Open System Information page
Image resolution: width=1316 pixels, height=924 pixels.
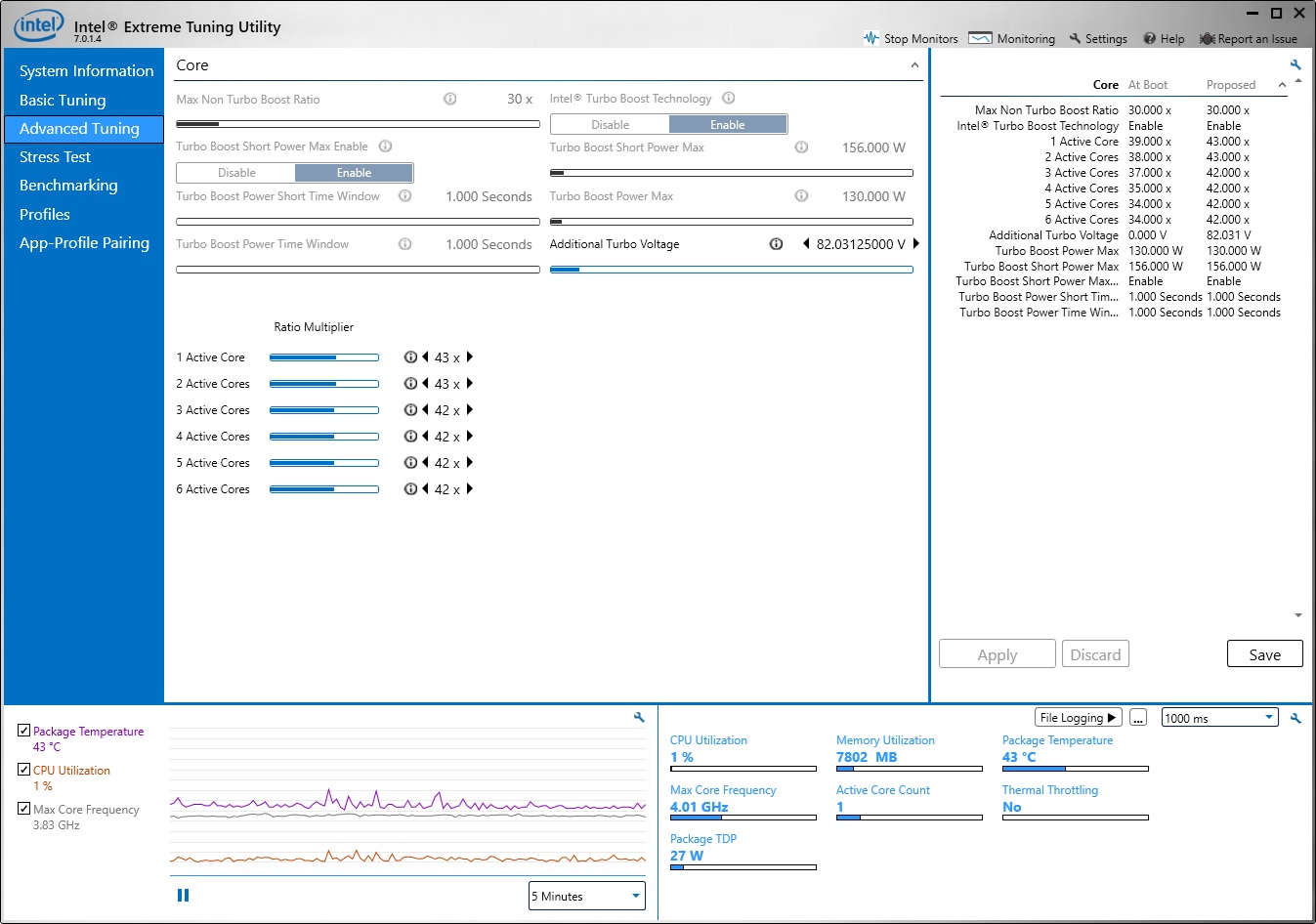tap(86, 71)
